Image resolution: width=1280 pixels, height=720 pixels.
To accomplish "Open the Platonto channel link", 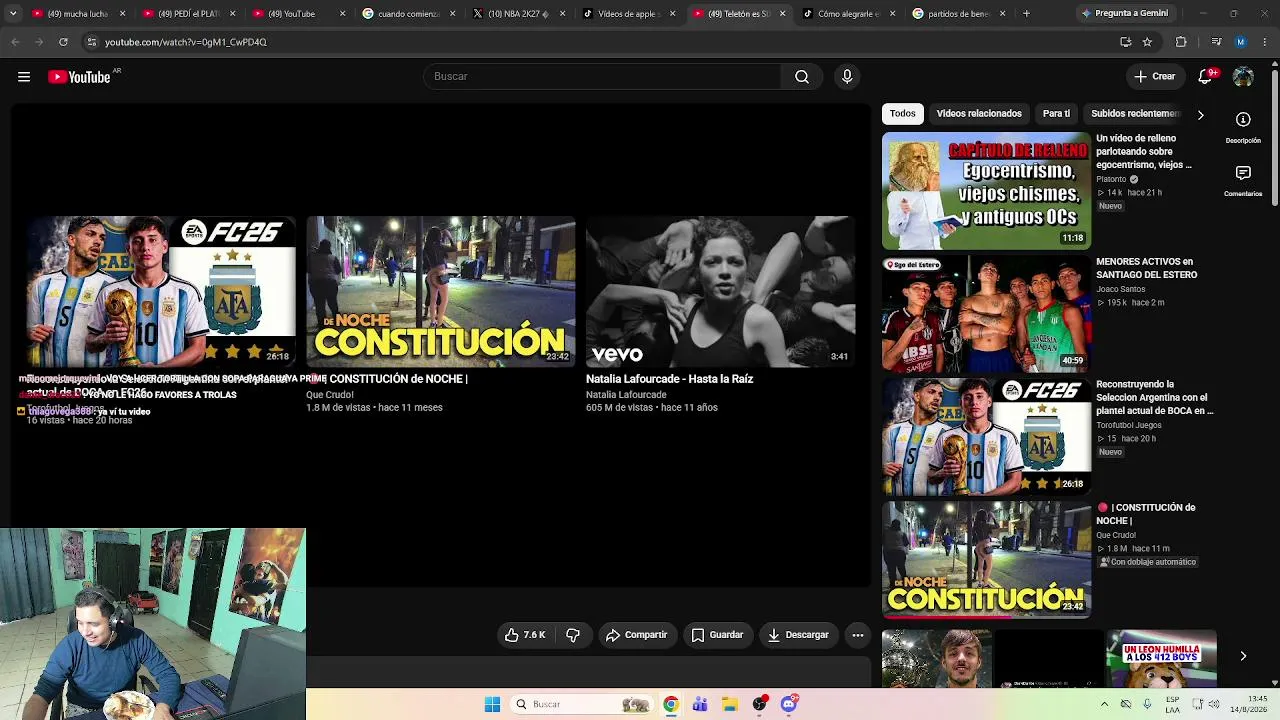I will pyautogui.click(x=1111, y=179).
